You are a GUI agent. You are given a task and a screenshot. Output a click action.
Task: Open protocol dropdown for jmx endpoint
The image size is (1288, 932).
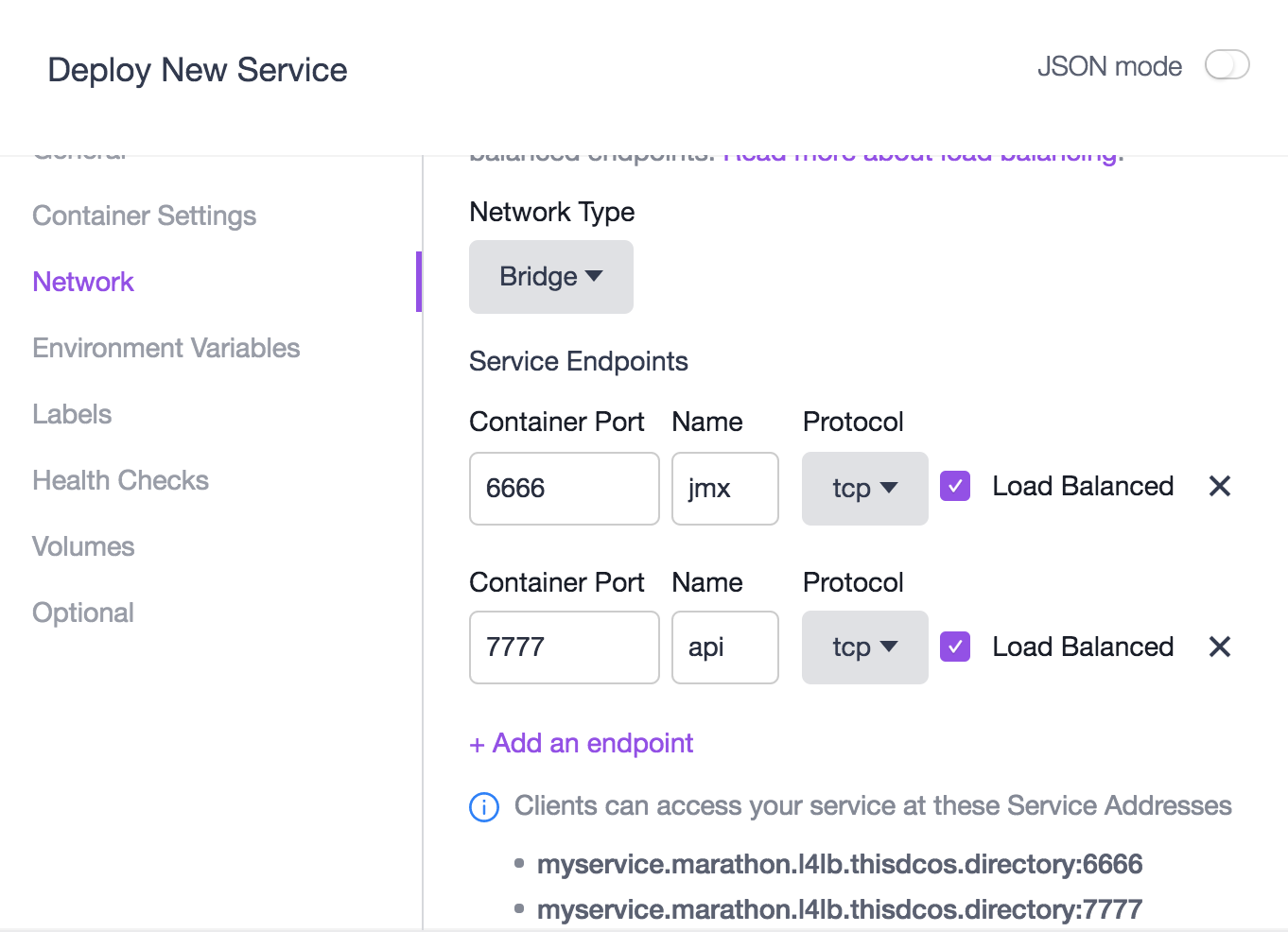click(x=864, y=489)
